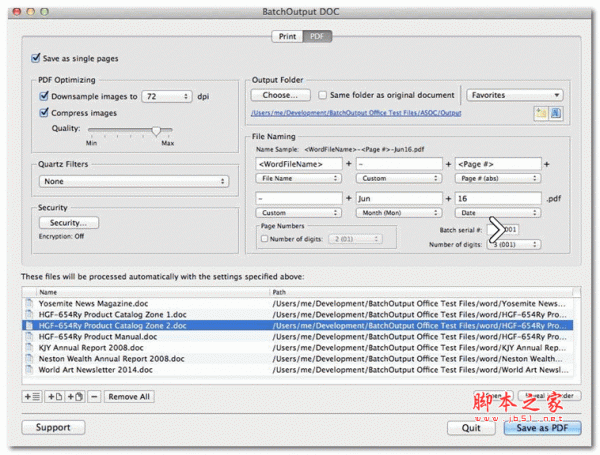Click the add list of files icon
This screenshot has height=455, width=600.
(32, 396)
